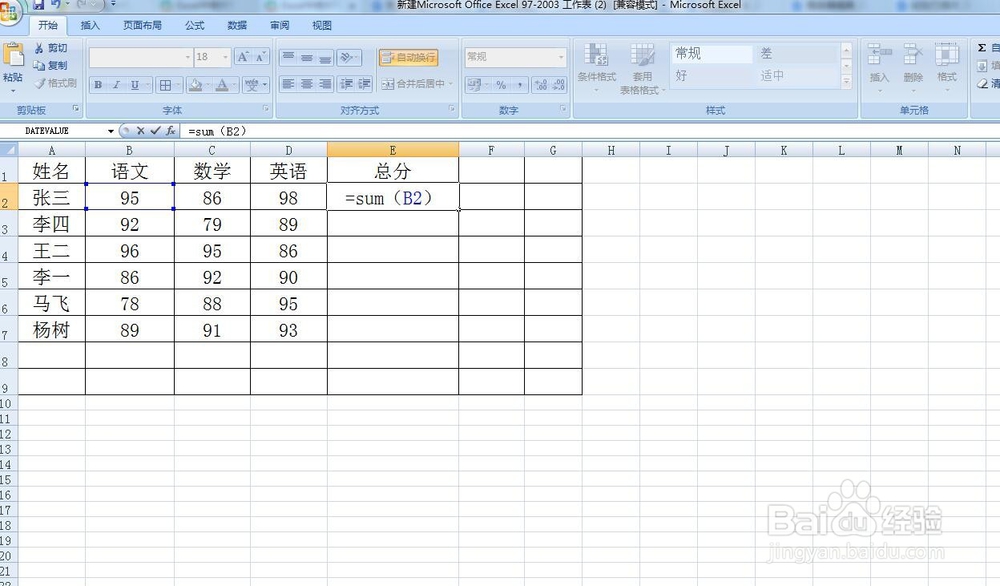
Task: Decrease cell indent
Action: pos(346,84)
